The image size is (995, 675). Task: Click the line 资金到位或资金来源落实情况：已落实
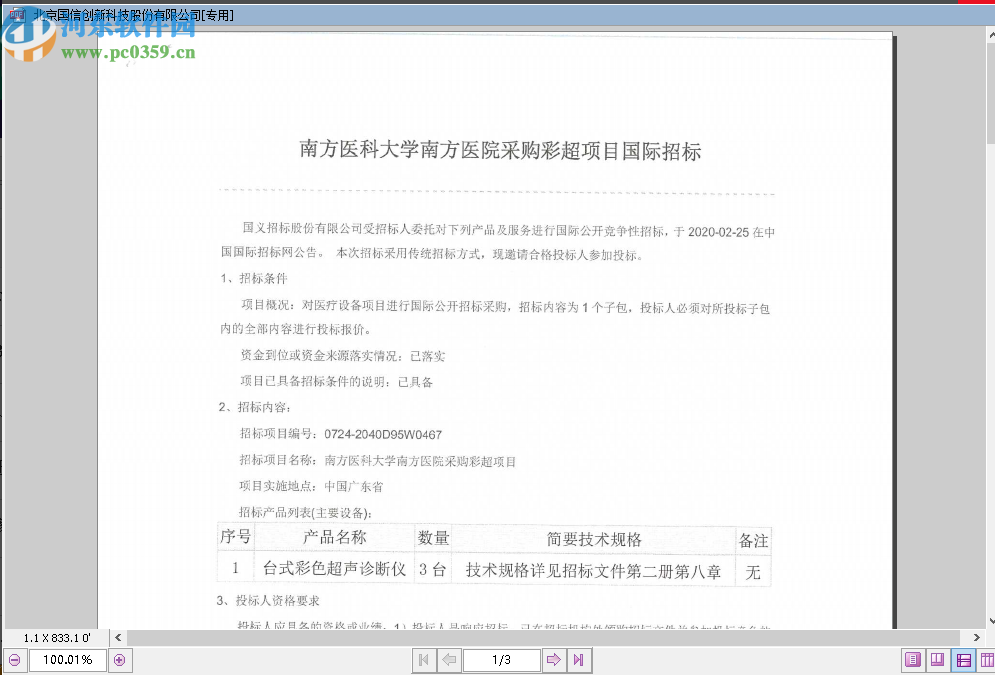pyautogui.click(x=343, y=356)
